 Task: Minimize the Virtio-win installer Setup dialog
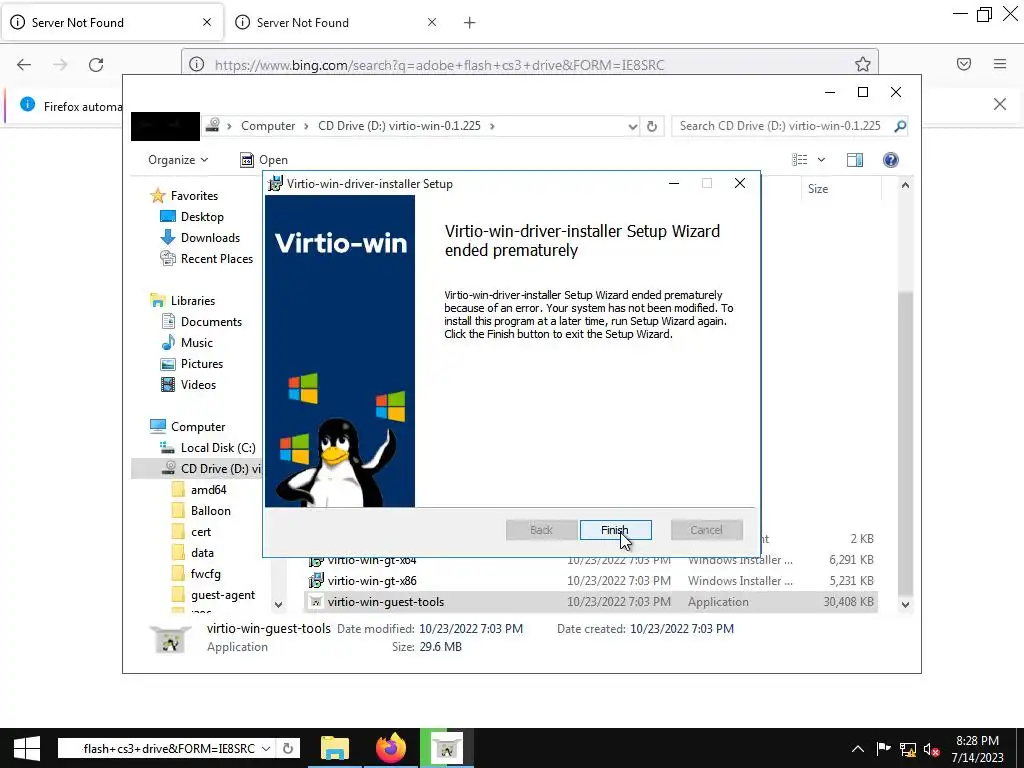pos(674,184)
